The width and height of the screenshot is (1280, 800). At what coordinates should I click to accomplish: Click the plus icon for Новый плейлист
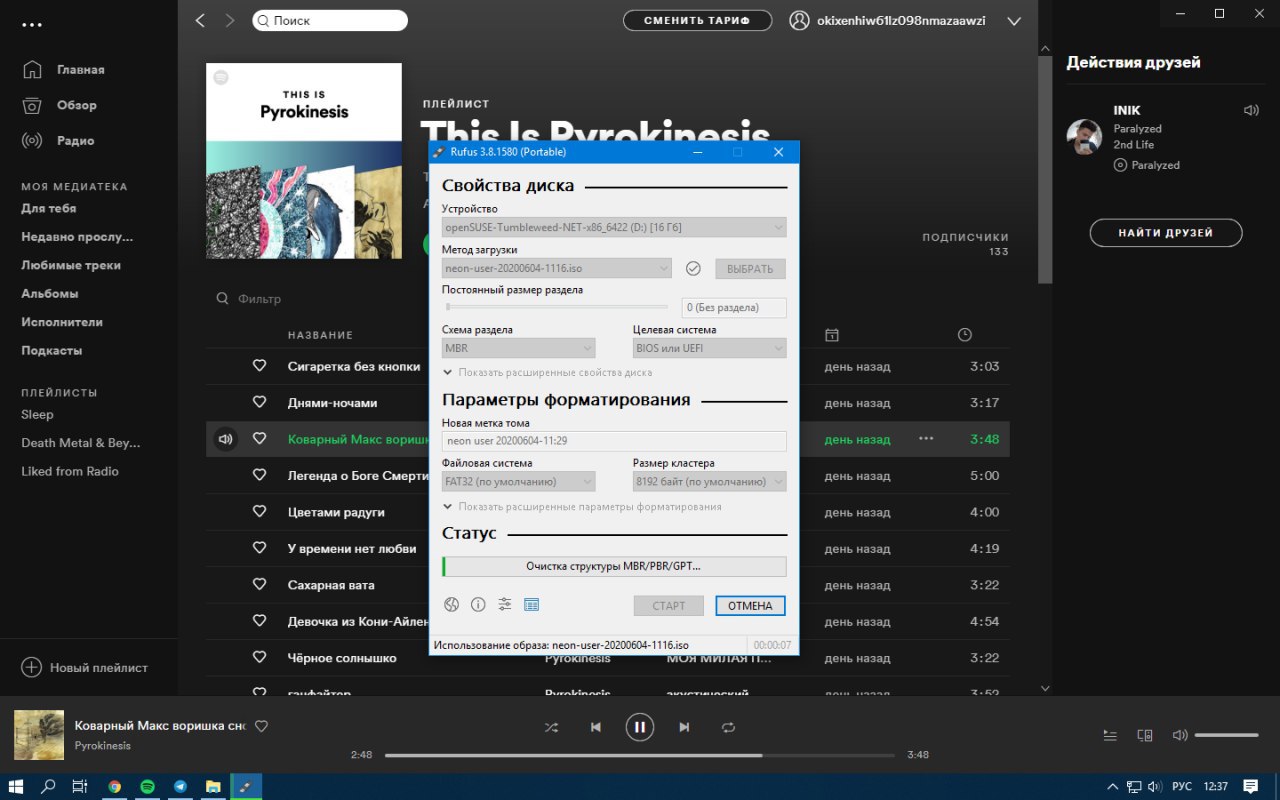click(32, 667)
